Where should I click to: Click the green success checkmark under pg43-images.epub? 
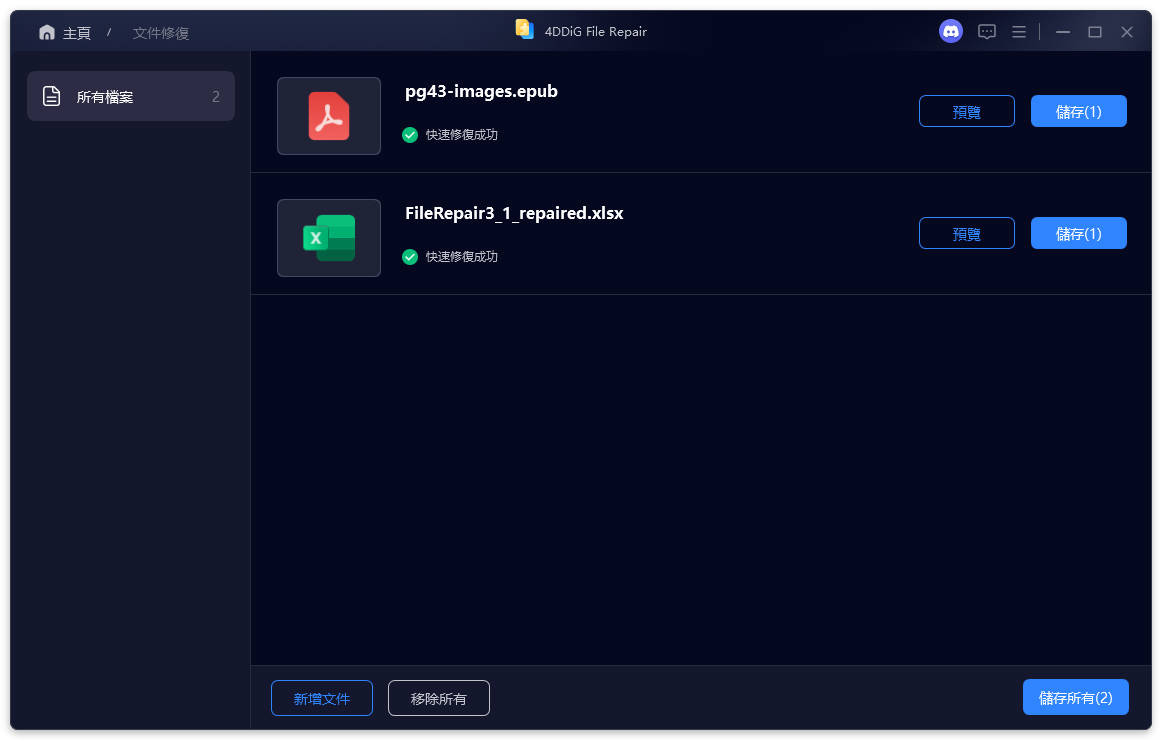point(410,135)
